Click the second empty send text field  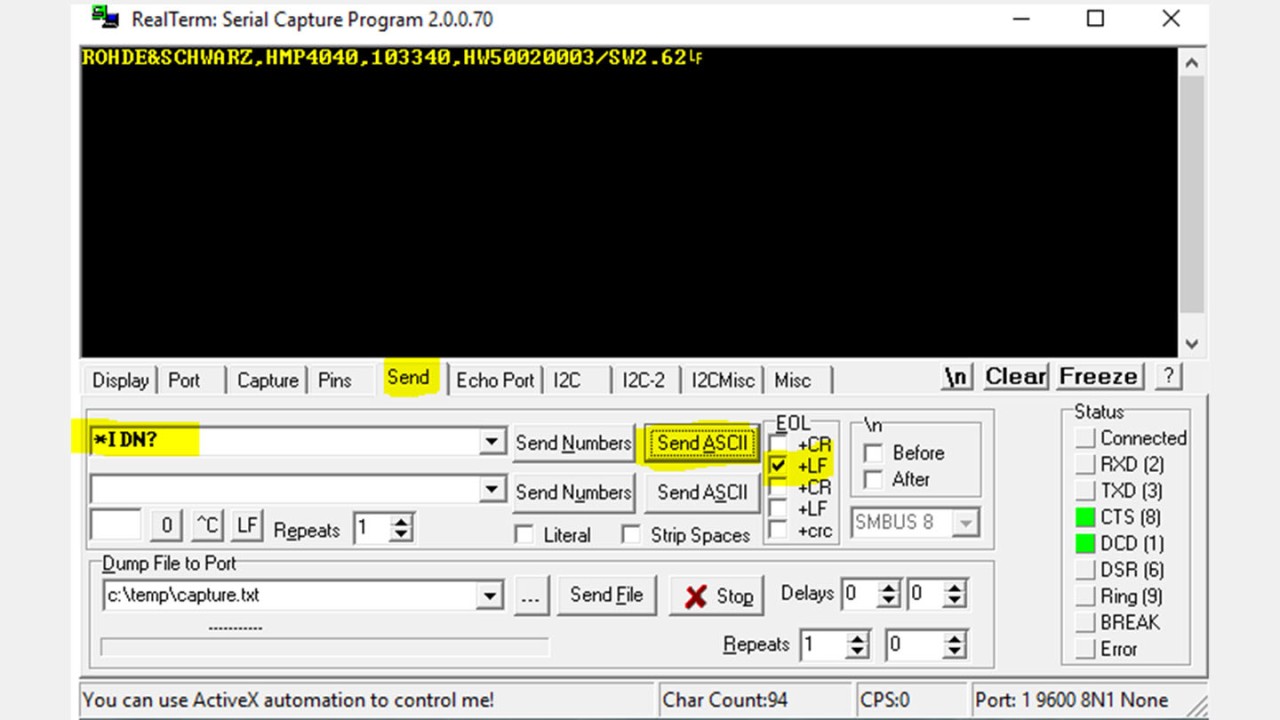coord(286,489)
